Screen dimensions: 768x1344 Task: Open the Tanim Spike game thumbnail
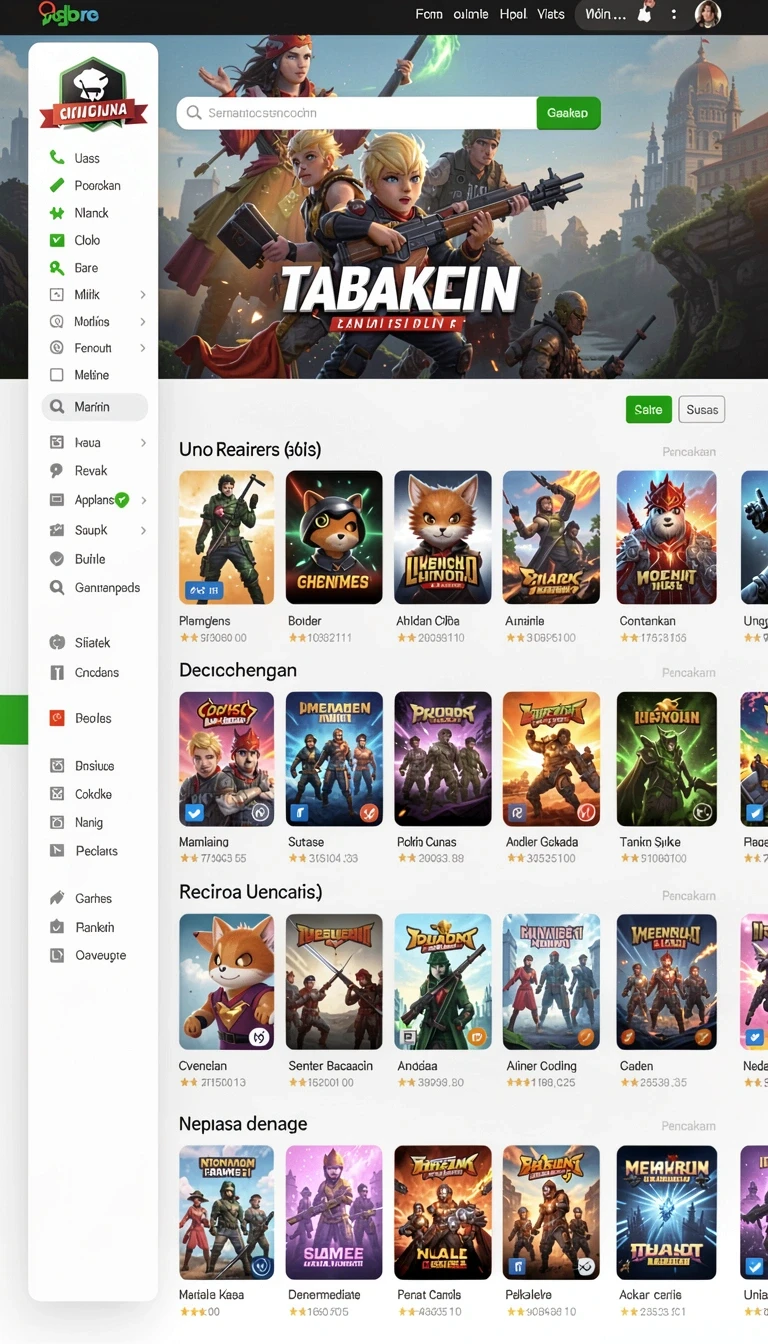(x=667, y=759)
